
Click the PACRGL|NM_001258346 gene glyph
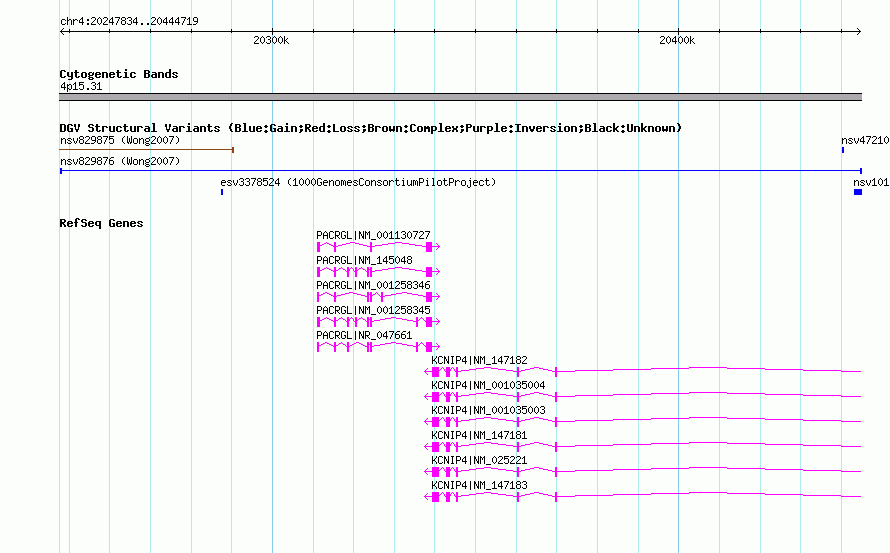point(378,296)
